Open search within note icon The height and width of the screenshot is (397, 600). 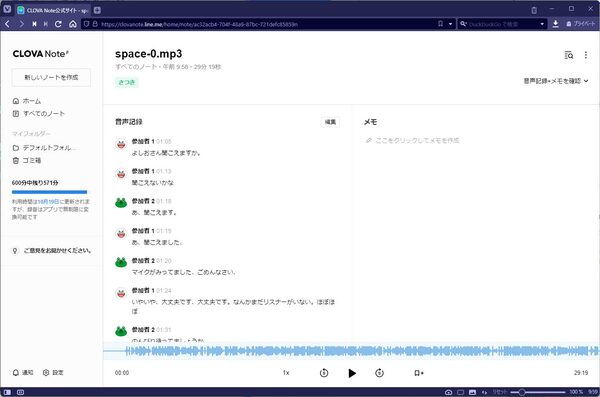(569, 55)
